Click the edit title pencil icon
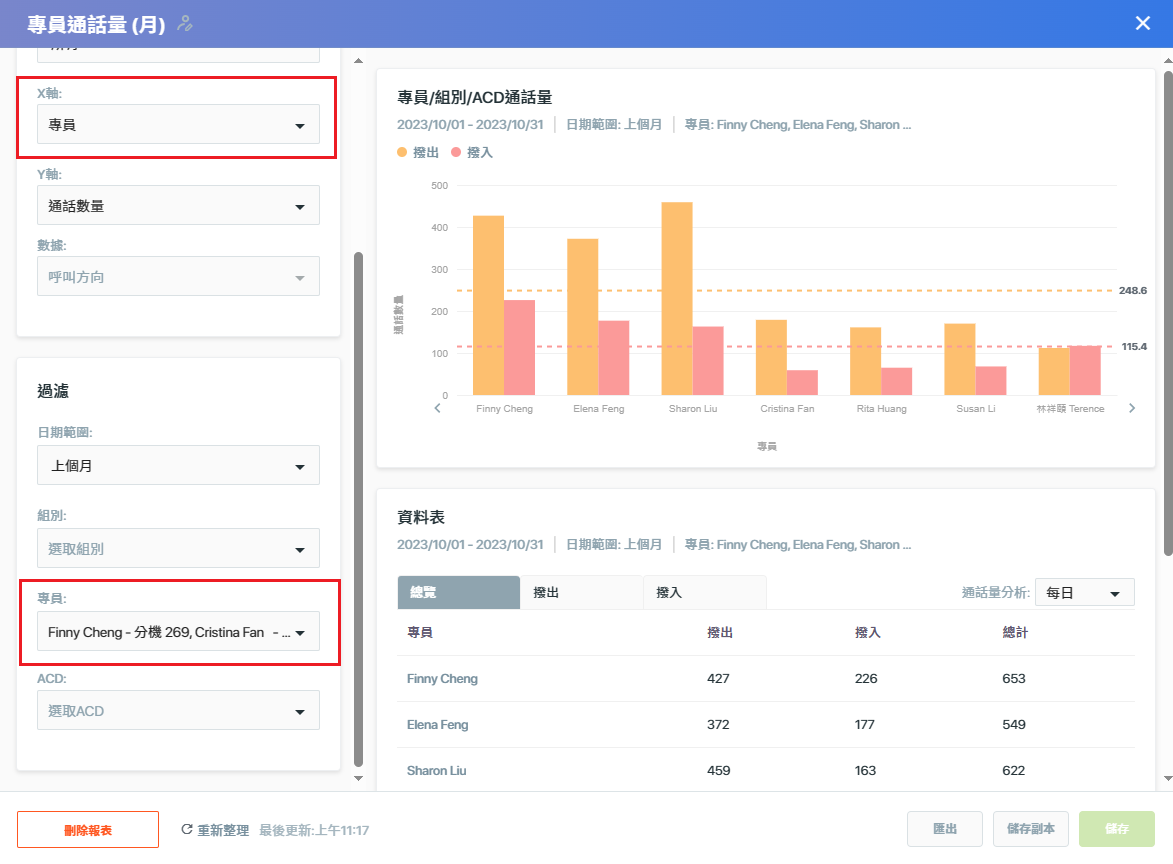 point(185,24)
